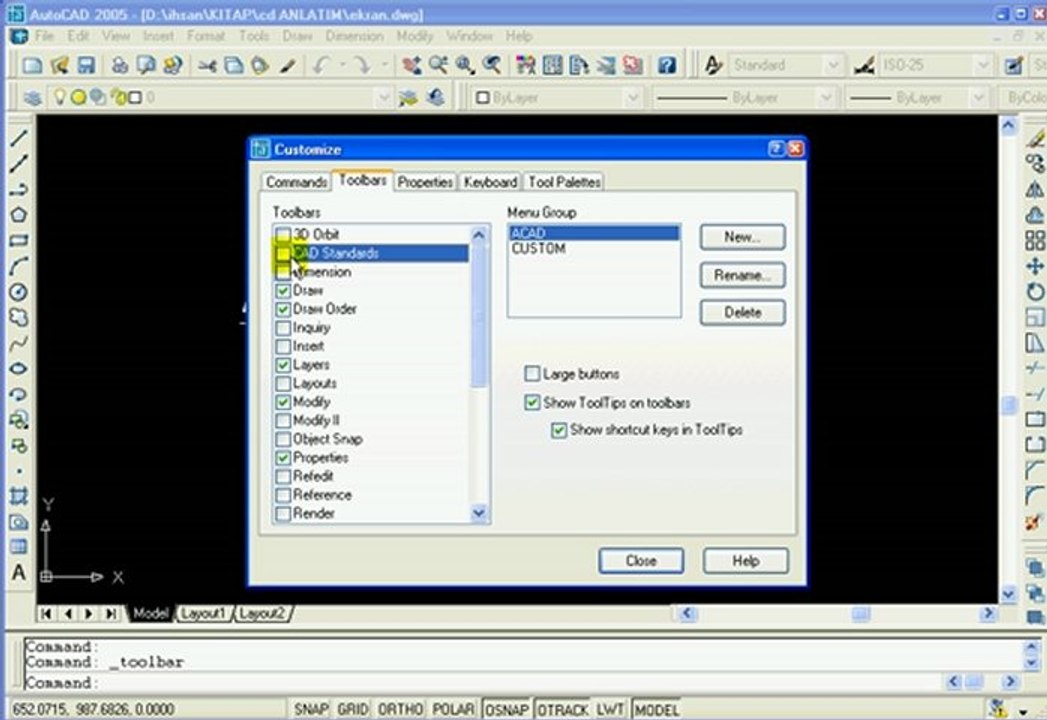Select the Ellipse draw tool

(19, 369)
